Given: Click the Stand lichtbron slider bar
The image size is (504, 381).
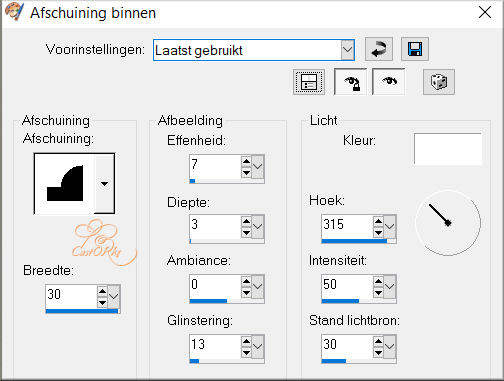Looking at the screenshot, I should pos(359,361).
